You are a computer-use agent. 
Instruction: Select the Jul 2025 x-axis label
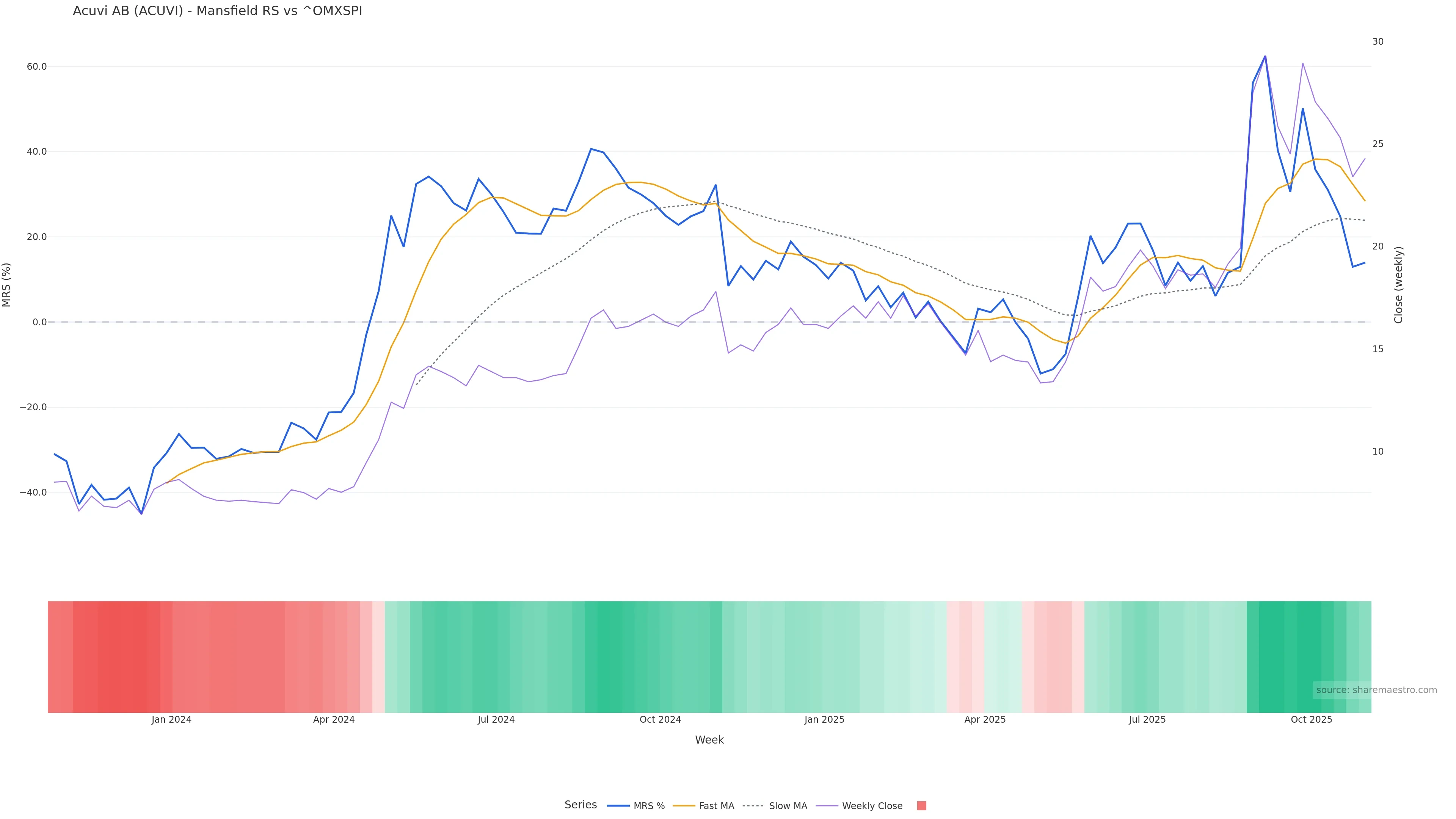(1147, 720)
